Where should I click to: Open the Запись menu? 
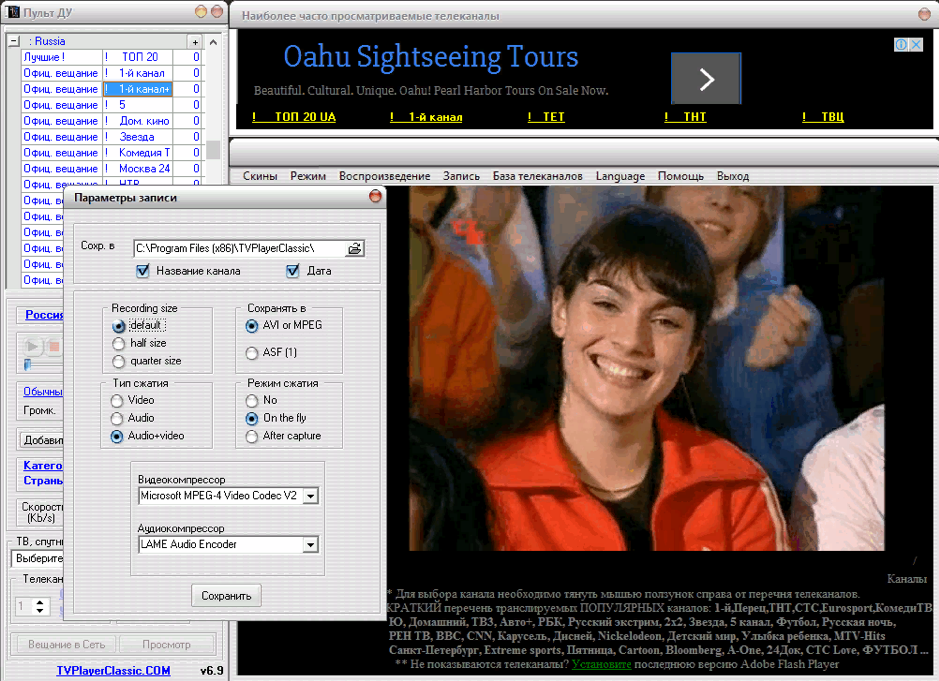click(461, 176)
